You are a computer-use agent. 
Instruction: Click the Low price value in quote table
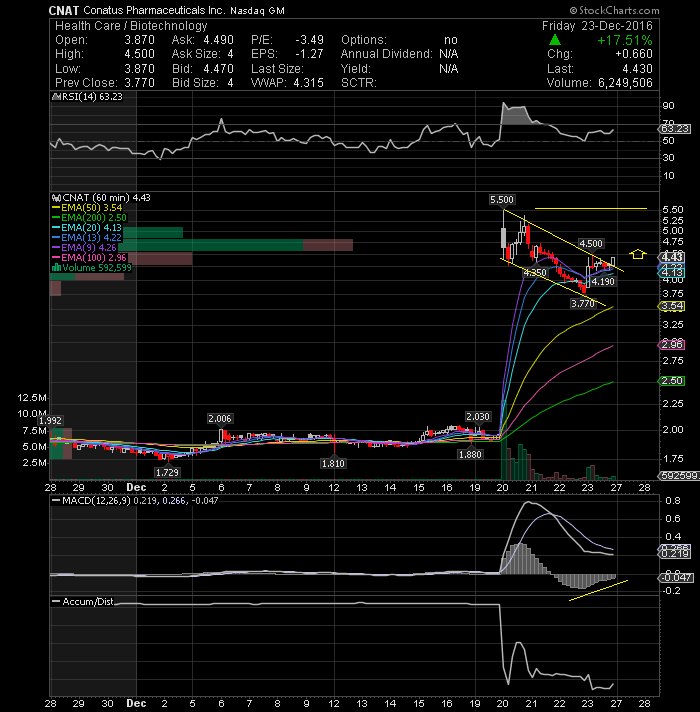[139, 69]
